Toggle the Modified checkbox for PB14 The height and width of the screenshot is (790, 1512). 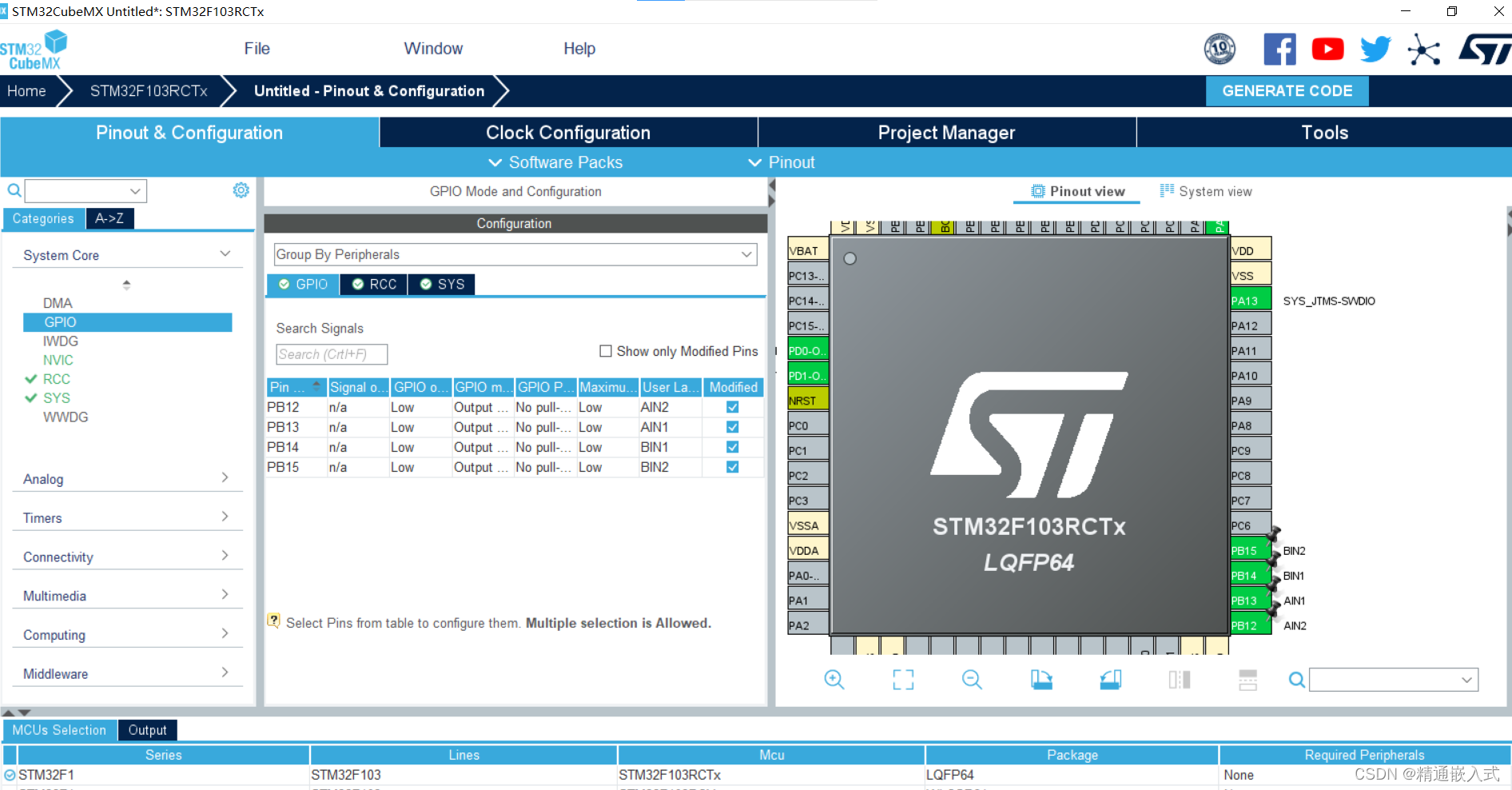pyautogui.click(x=732, y=447)
